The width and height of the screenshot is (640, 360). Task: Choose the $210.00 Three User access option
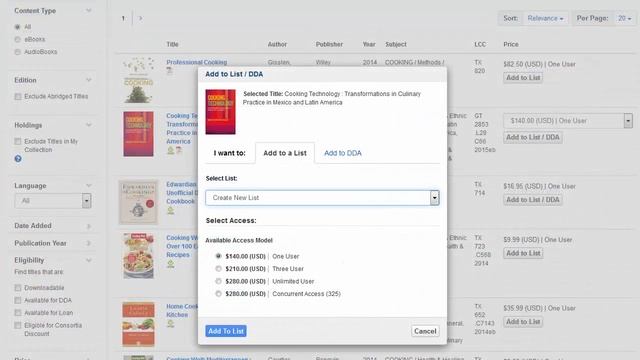tap(218, 269)
